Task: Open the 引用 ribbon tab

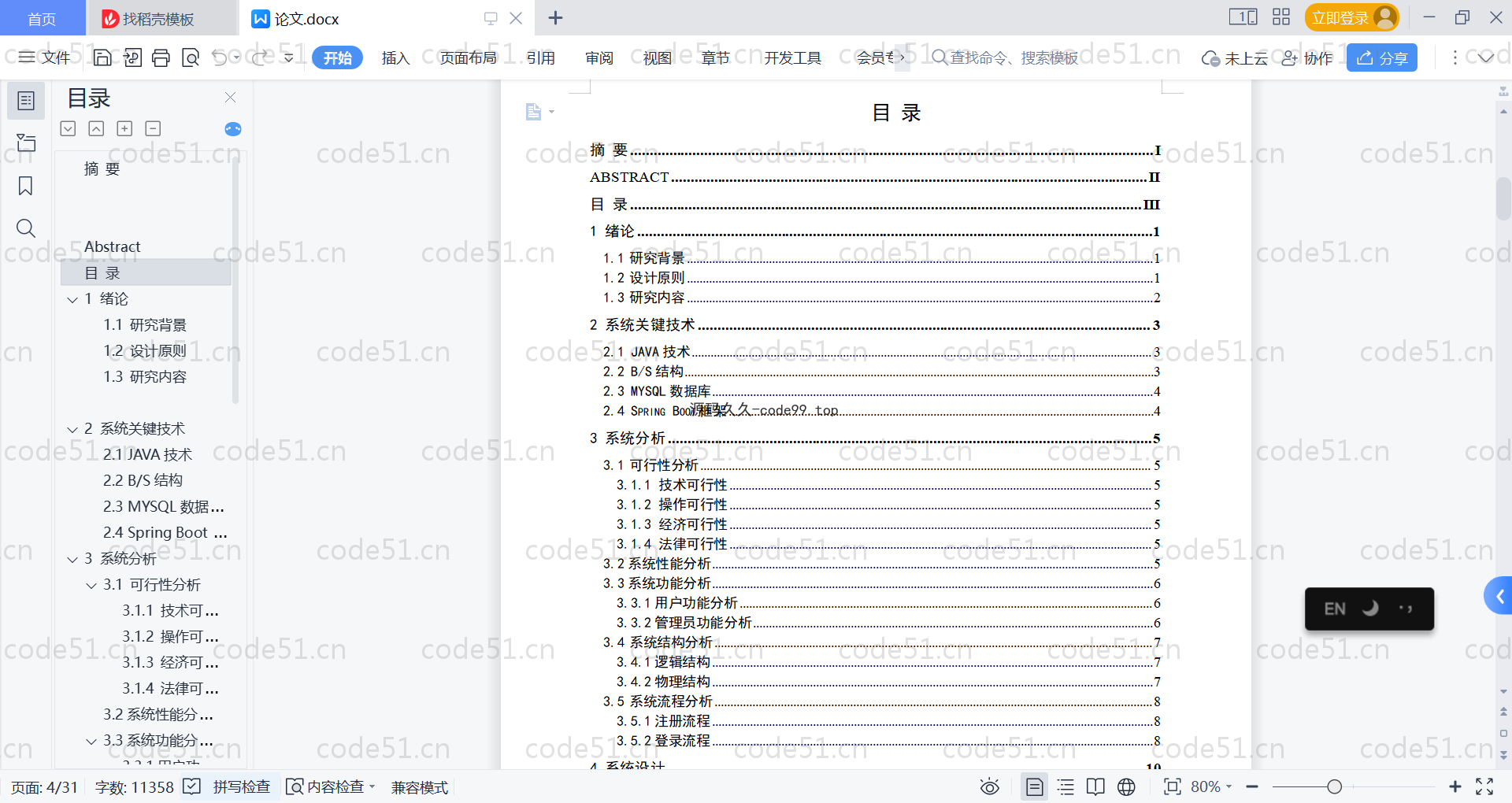Action: point(541,57)
